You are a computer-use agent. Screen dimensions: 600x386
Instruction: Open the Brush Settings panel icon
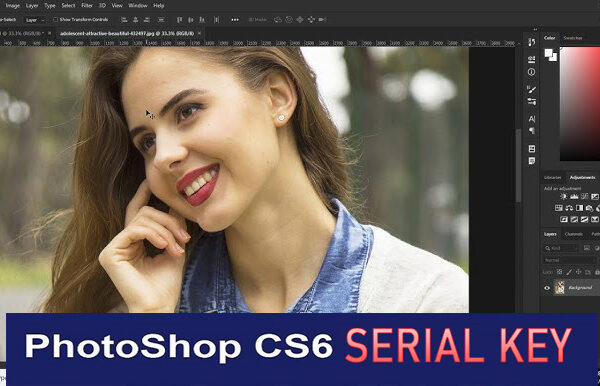pos(532,101)
